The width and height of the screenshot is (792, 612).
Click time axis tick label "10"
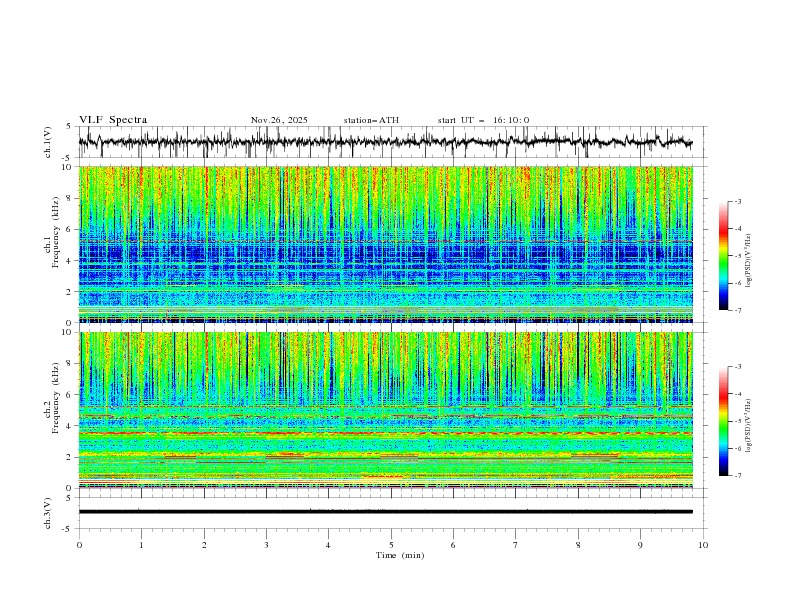(703, 545)
